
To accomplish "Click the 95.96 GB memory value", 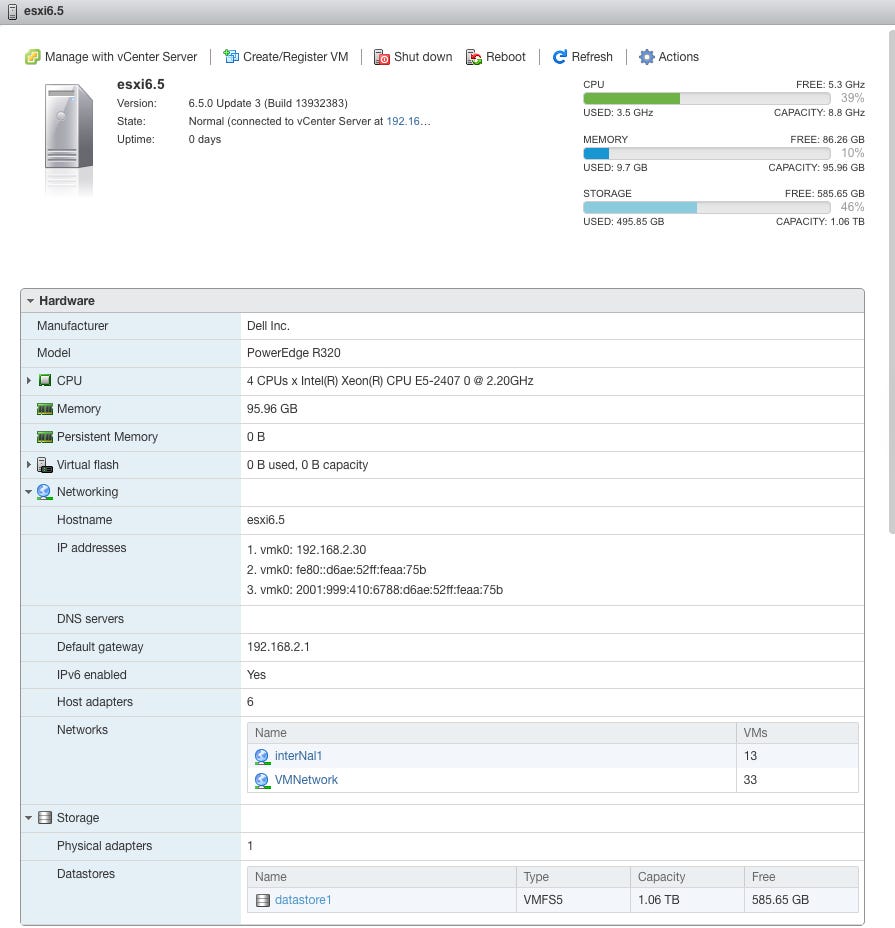I will coord(272,409).
